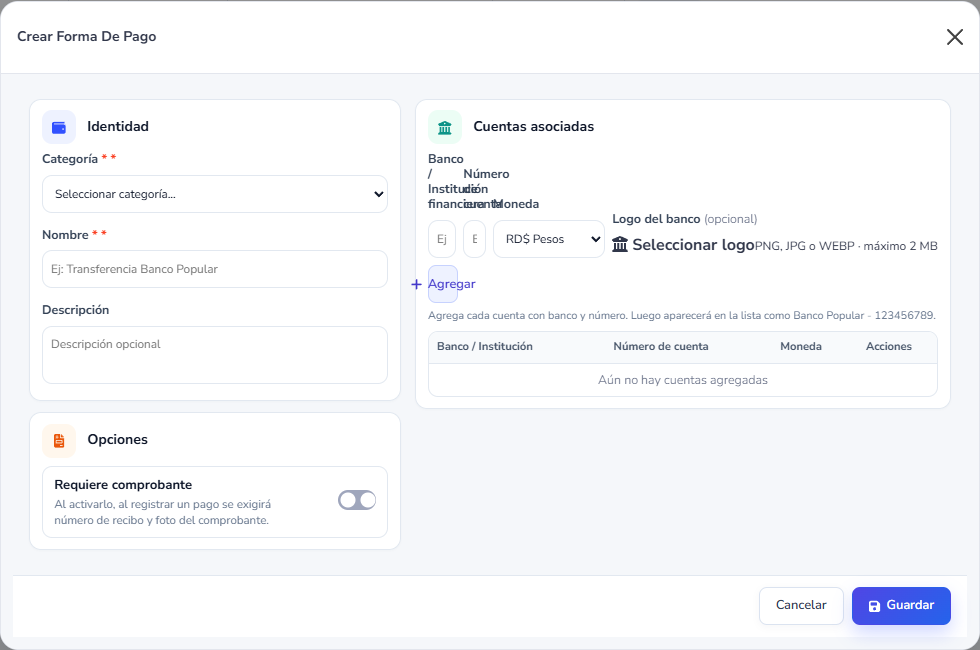Click the PNG, JPG o WEBP size hint
This screenshot has width=980, height=650.
click(x=846, y=246)
